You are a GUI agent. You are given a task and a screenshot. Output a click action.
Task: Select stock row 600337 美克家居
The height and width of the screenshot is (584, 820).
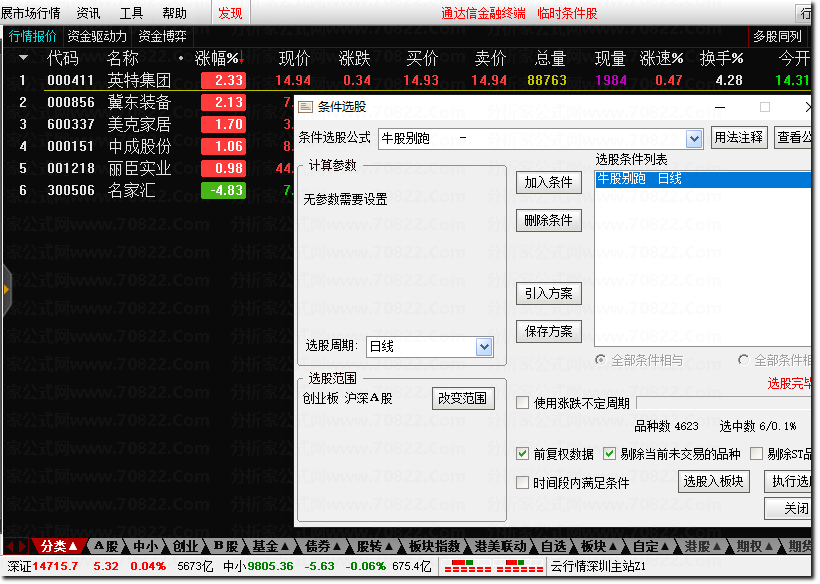click(149, 124)
